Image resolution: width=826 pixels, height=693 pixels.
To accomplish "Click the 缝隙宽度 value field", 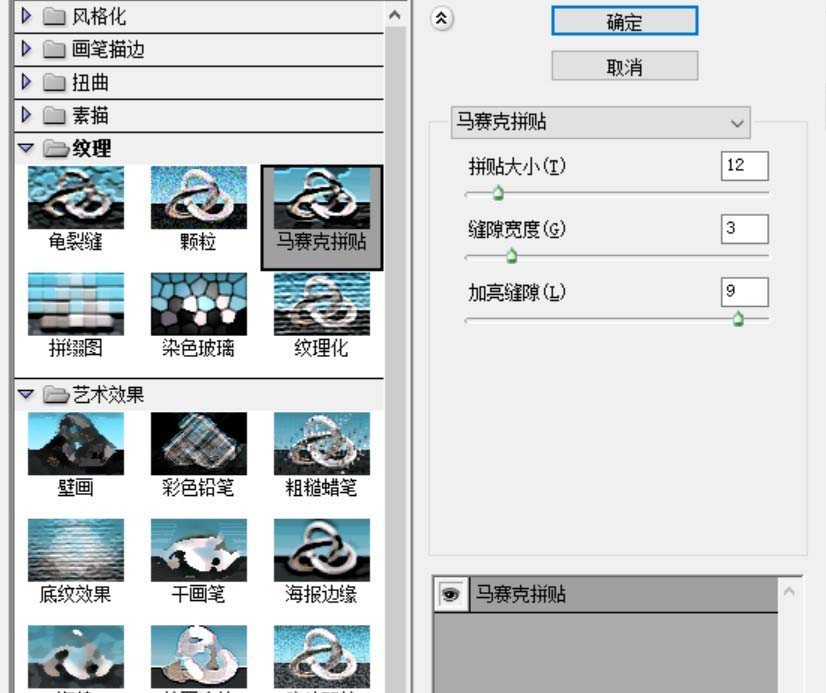I will click(744, 229).
